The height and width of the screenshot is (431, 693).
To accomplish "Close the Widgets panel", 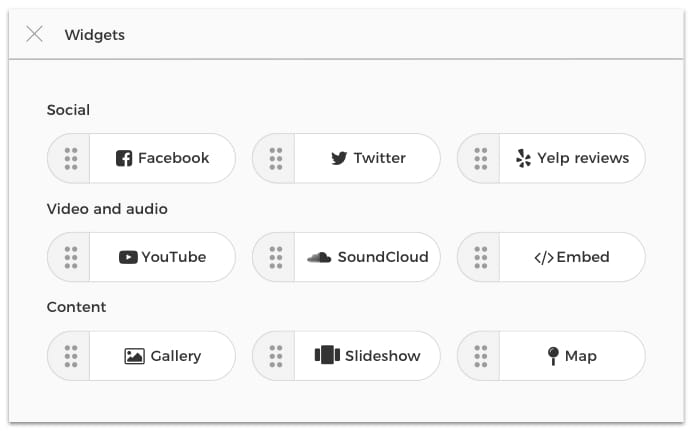I will (x=35, y=34).
